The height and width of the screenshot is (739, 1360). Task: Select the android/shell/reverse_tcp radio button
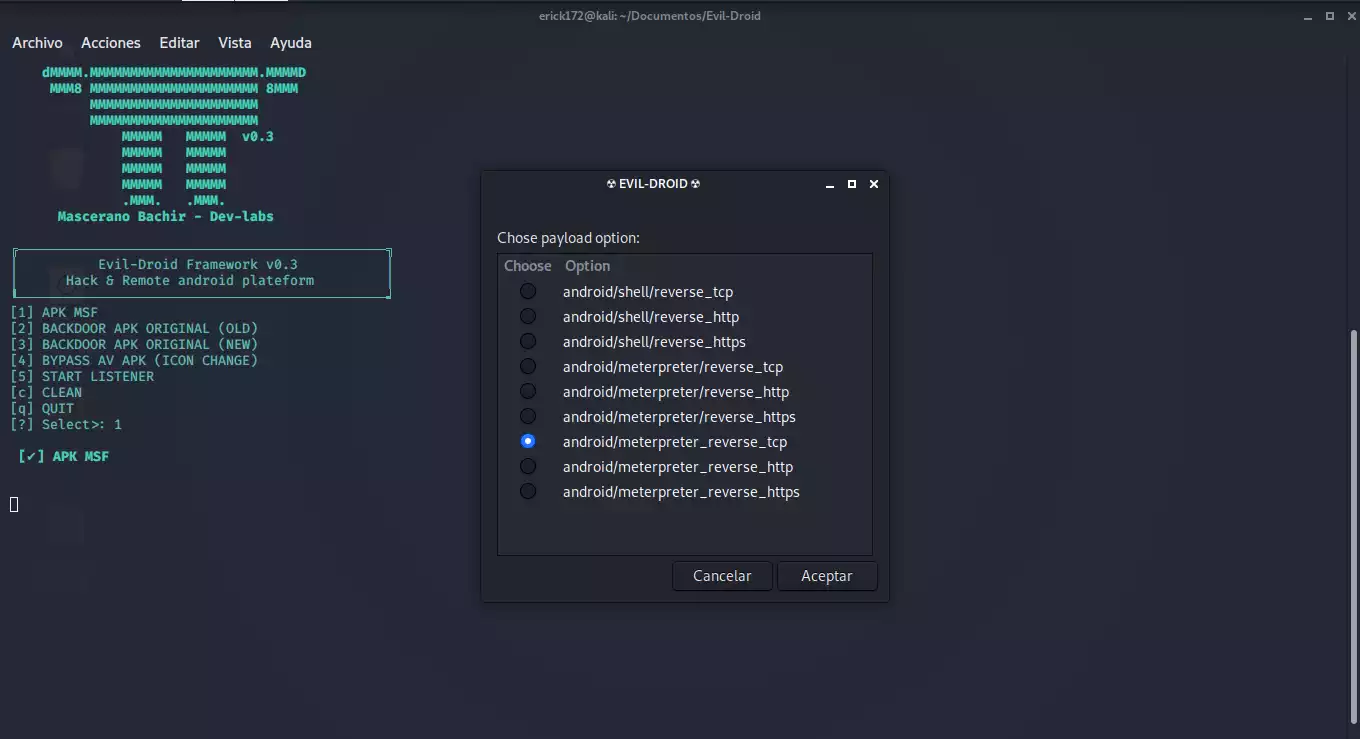528,291
